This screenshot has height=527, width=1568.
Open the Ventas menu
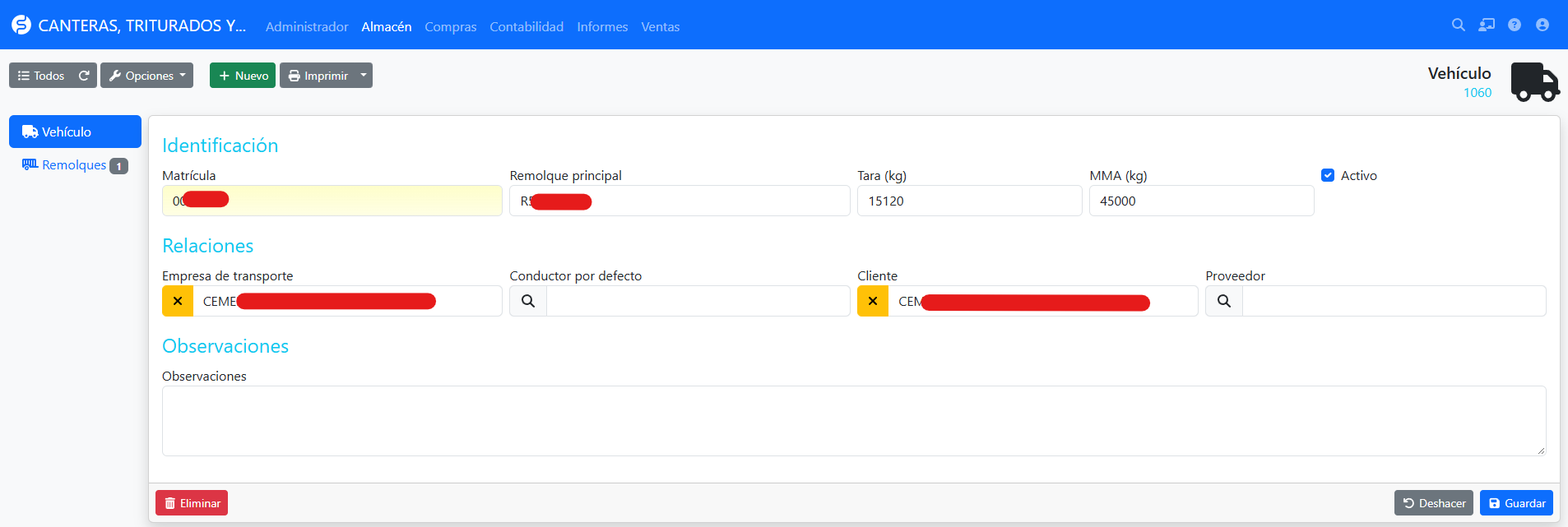point(661,26)
